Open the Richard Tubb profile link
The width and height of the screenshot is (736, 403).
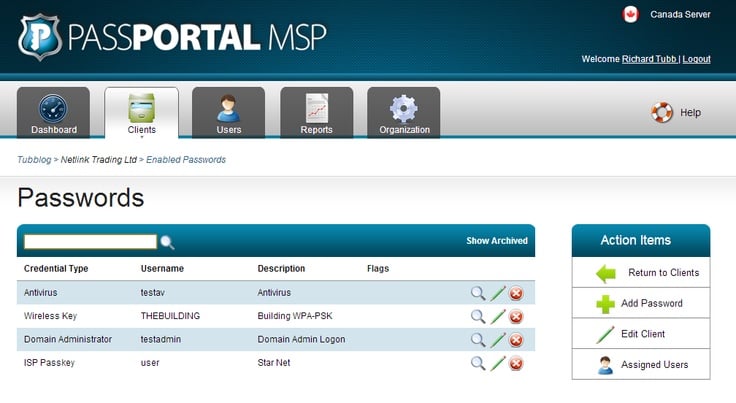click(x=650, y=59)
